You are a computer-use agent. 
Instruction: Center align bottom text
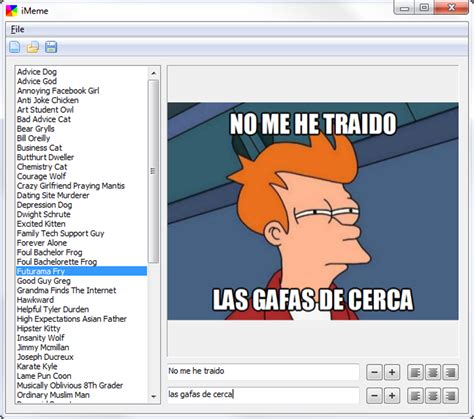tap(433, 396)
